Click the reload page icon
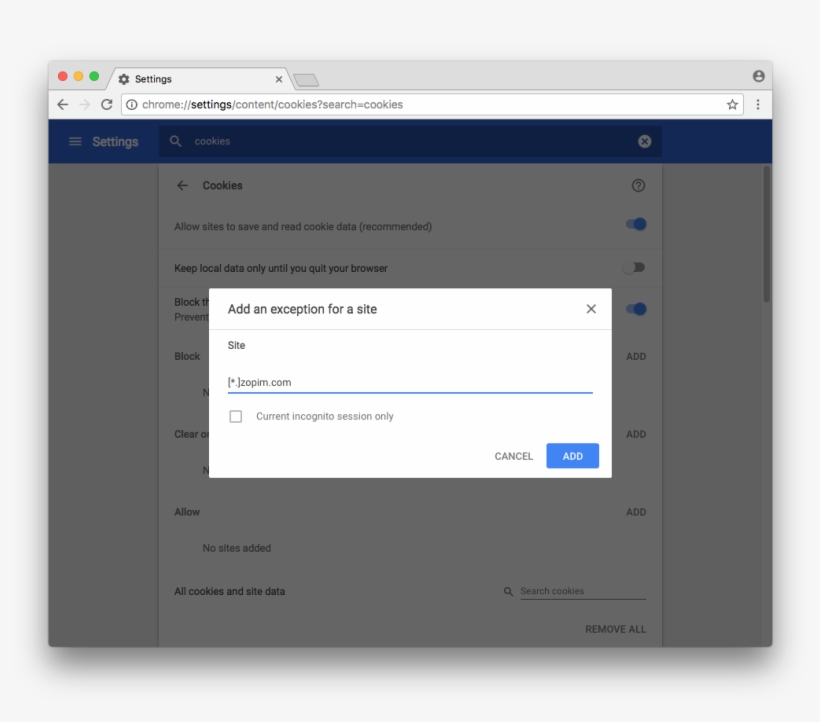The height and width of the screenshot is (722, 820). coord(107,104)
